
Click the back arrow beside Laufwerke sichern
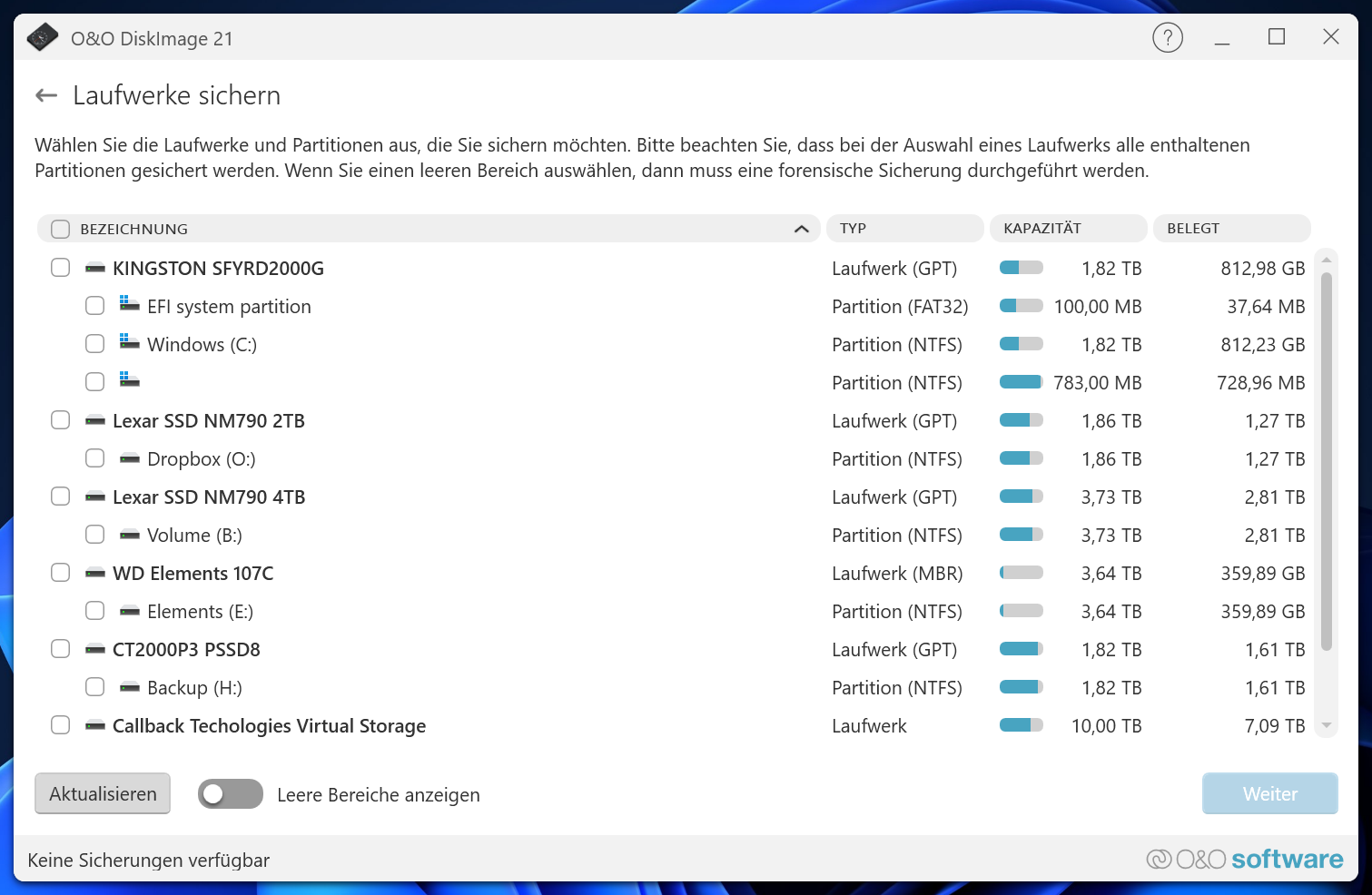[45, 94]
